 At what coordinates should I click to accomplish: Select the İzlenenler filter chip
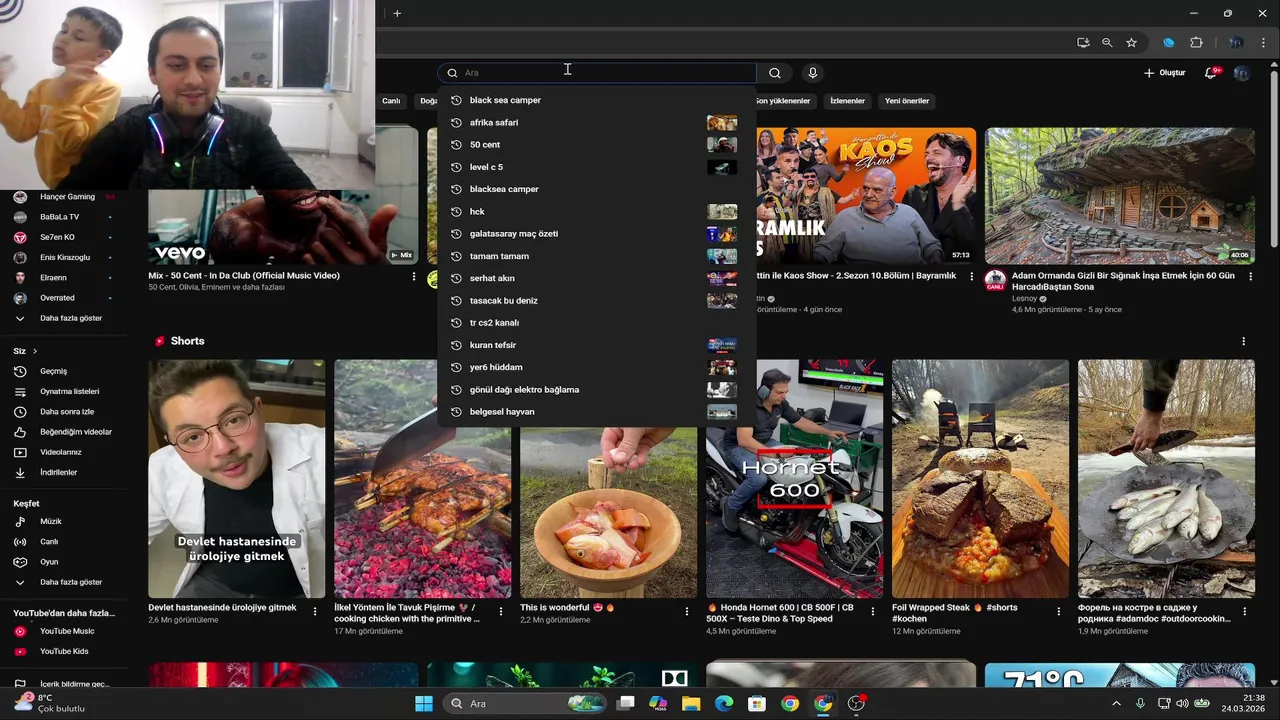pos(847,101)
